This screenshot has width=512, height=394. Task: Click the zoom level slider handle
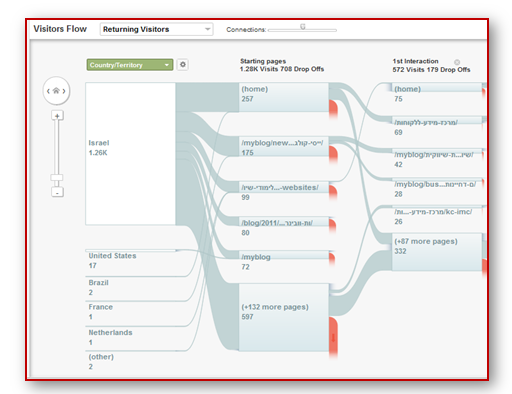coord(57,177)
